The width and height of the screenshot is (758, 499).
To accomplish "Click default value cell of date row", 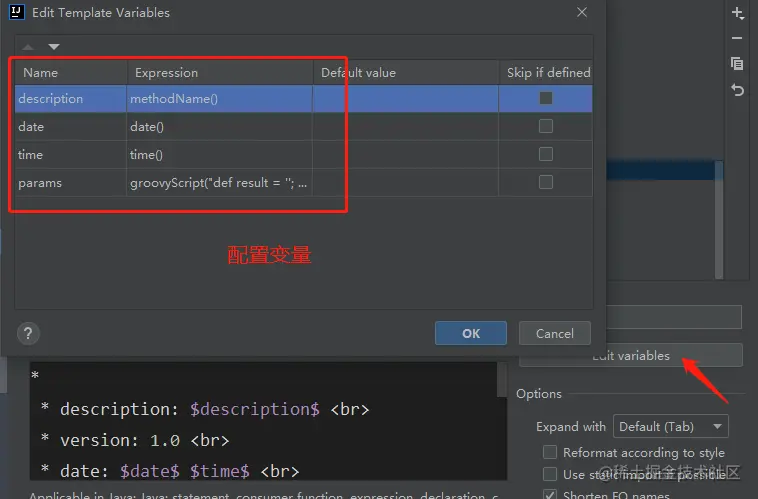I will tap(406, 127).
